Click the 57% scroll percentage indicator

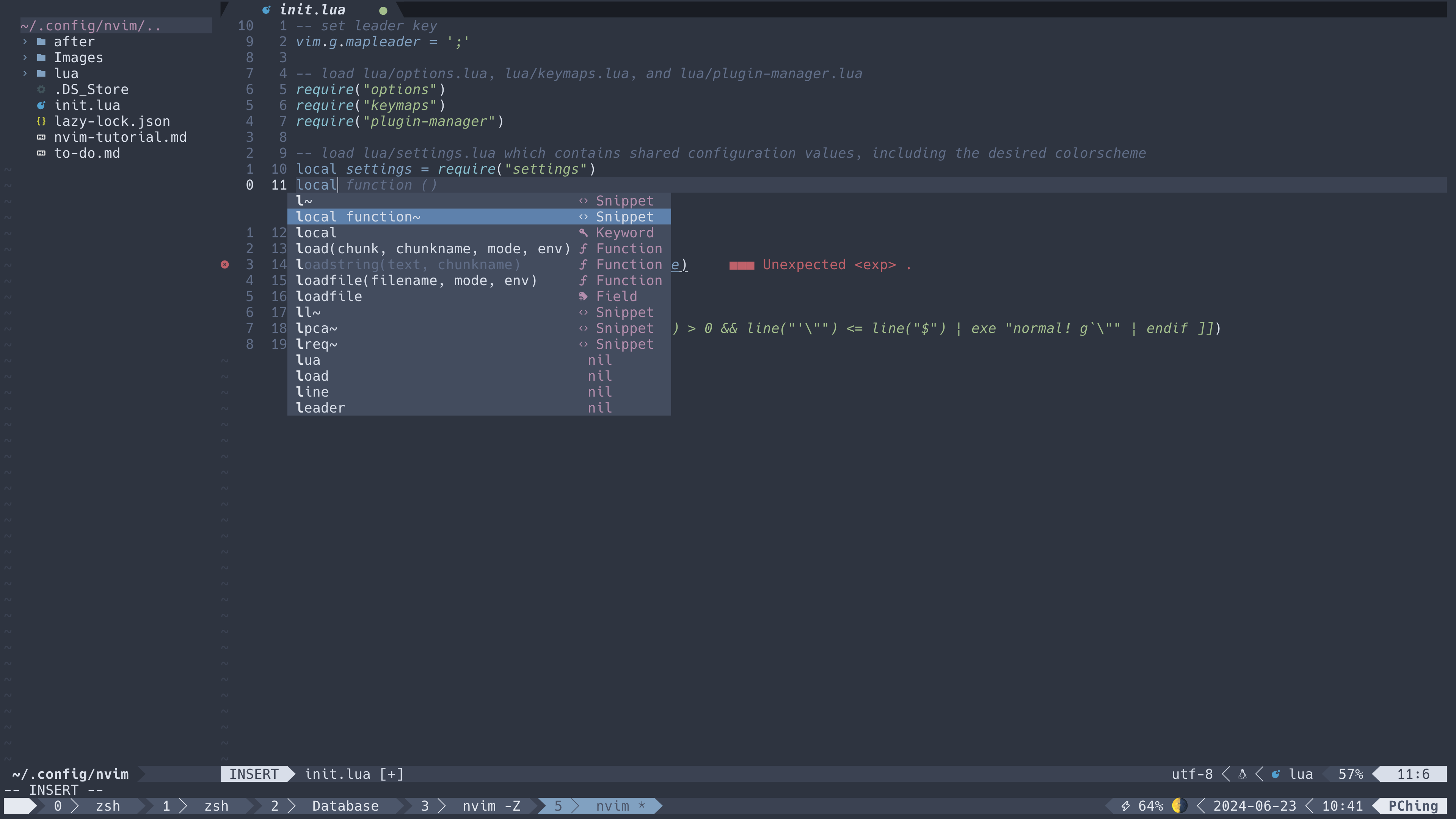pos(1350,774)
